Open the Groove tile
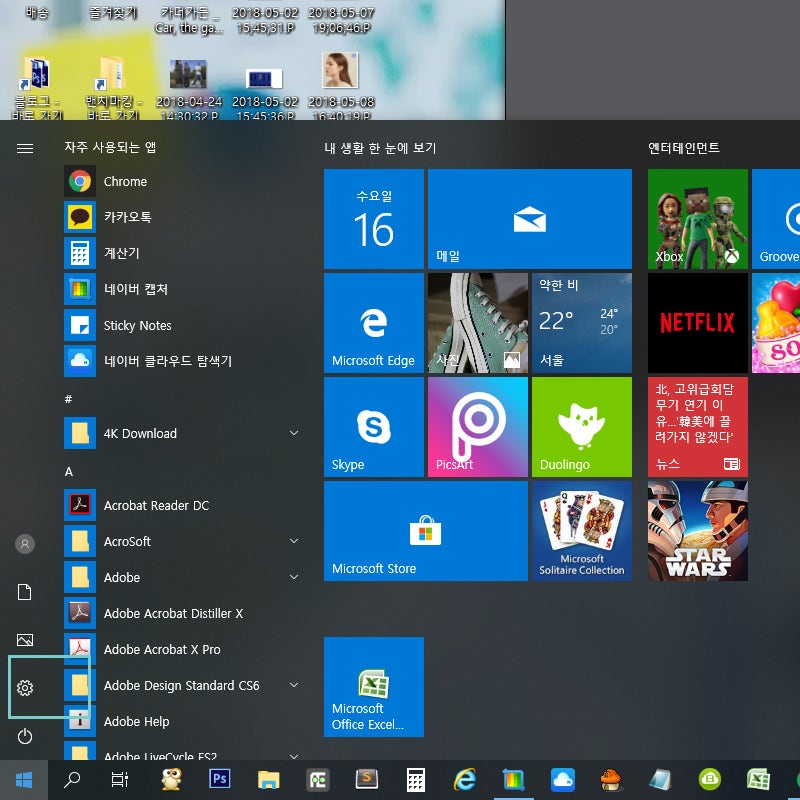Screen dimensions: 800x800 [x=776, y=219]
